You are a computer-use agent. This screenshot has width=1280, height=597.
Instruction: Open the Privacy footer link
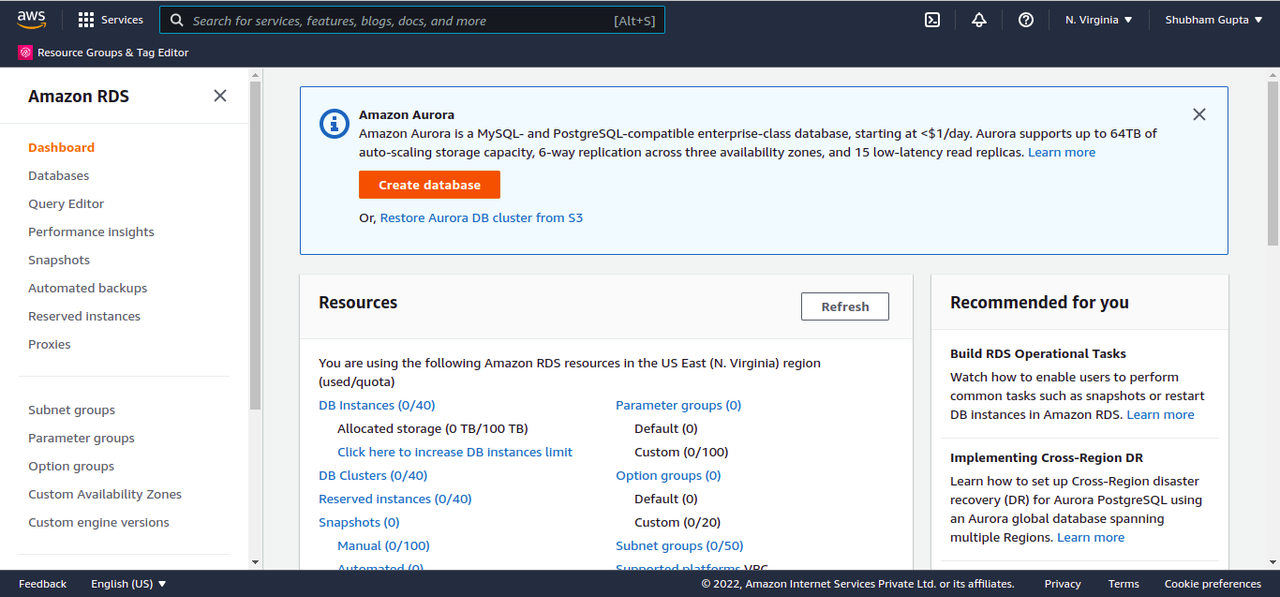point(1062,584)
